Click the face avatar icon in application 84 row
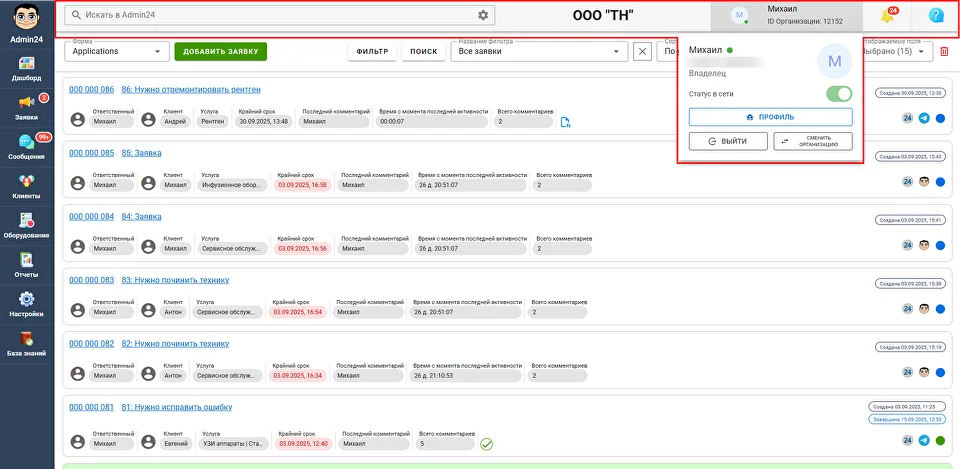Image resolution: width=960 pixels, height=469 pixels. tap(924, 246)
